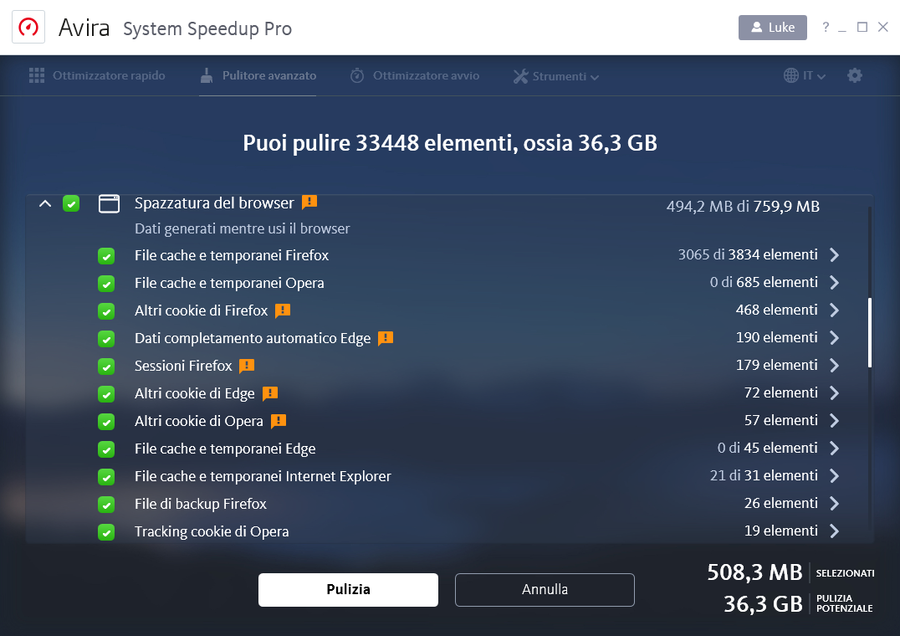900x636 pixels.
Task: Open application settings via the gear icon
Action: click(855, 75)
